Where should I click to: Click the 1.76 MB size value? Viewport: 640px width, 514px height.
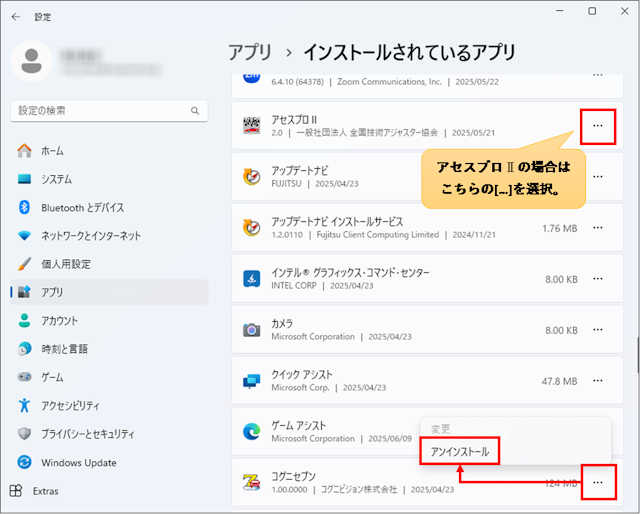(x=560, y=228)
